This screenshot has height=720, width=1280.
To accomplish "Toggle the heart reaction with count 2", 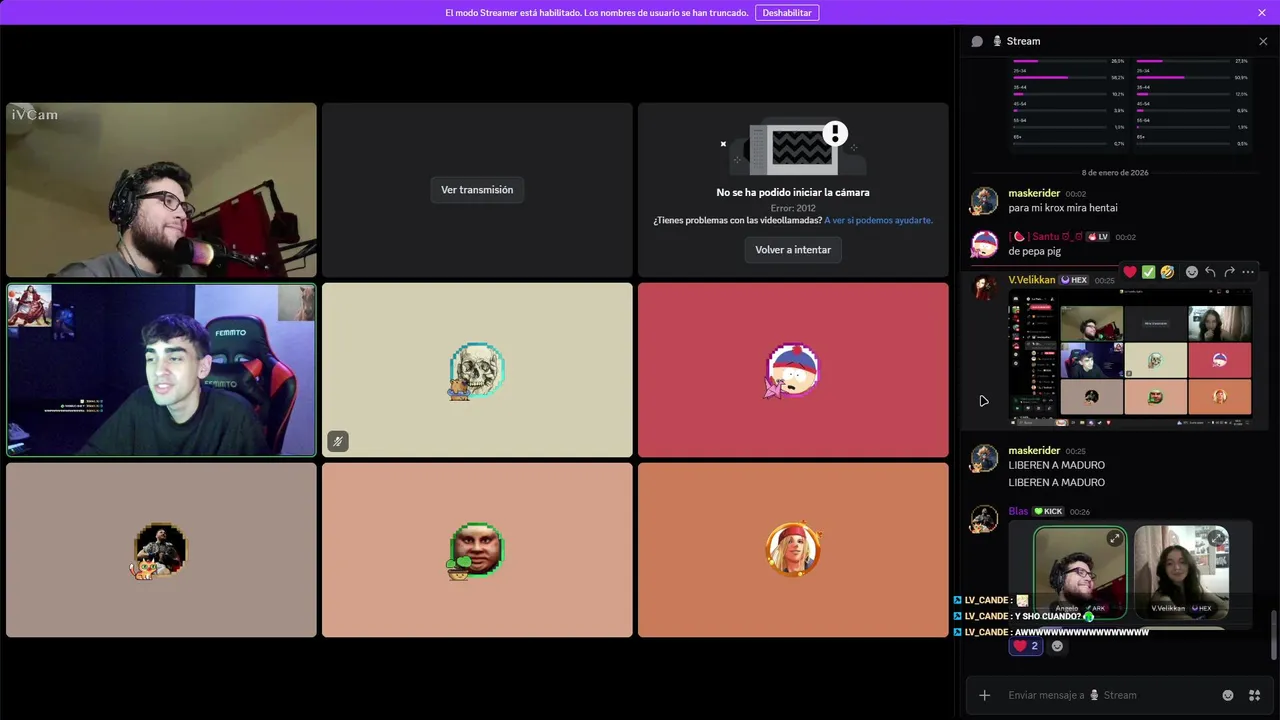I will coord(1026,646).
